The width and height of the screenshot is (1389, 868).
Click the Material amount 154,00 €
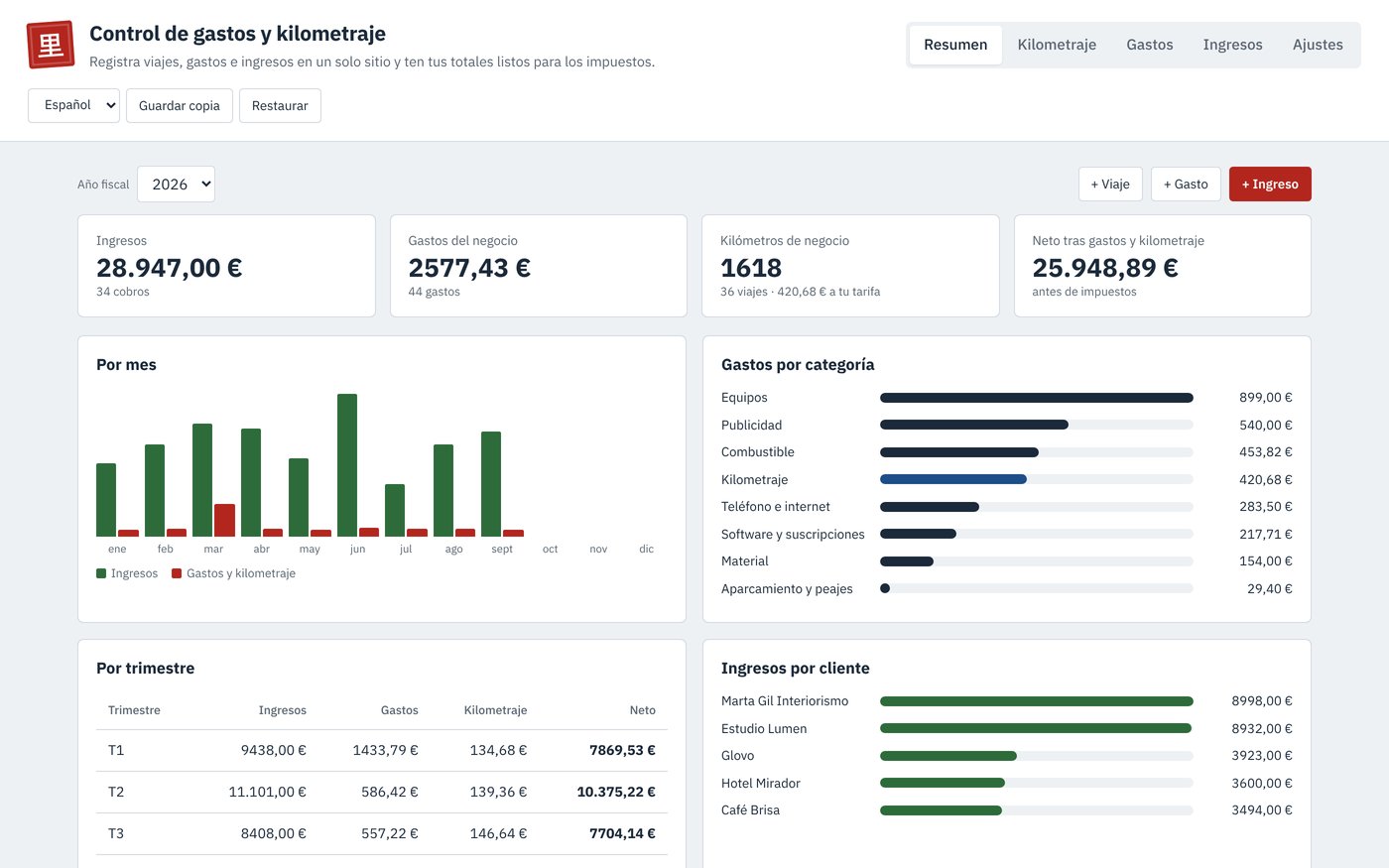1265,560
